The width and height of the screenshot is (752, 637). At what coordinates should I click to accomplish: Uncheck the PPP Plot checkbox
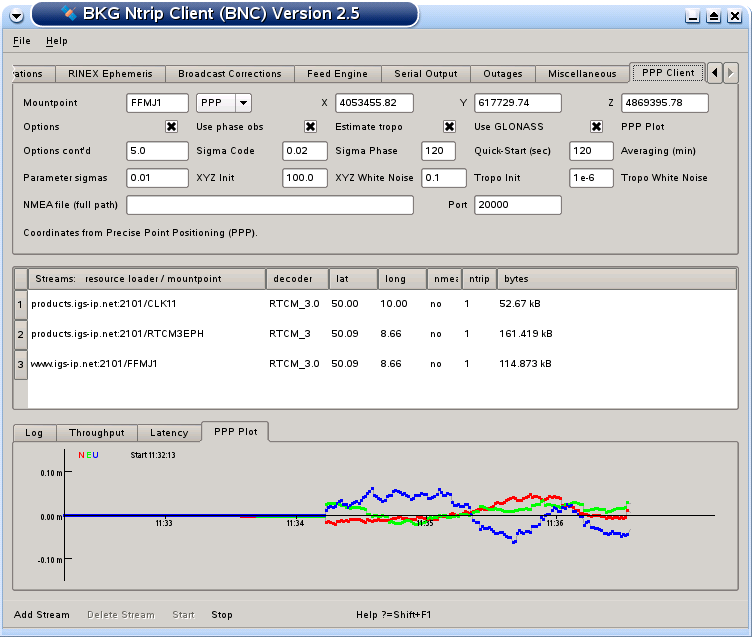coord(597,127)
